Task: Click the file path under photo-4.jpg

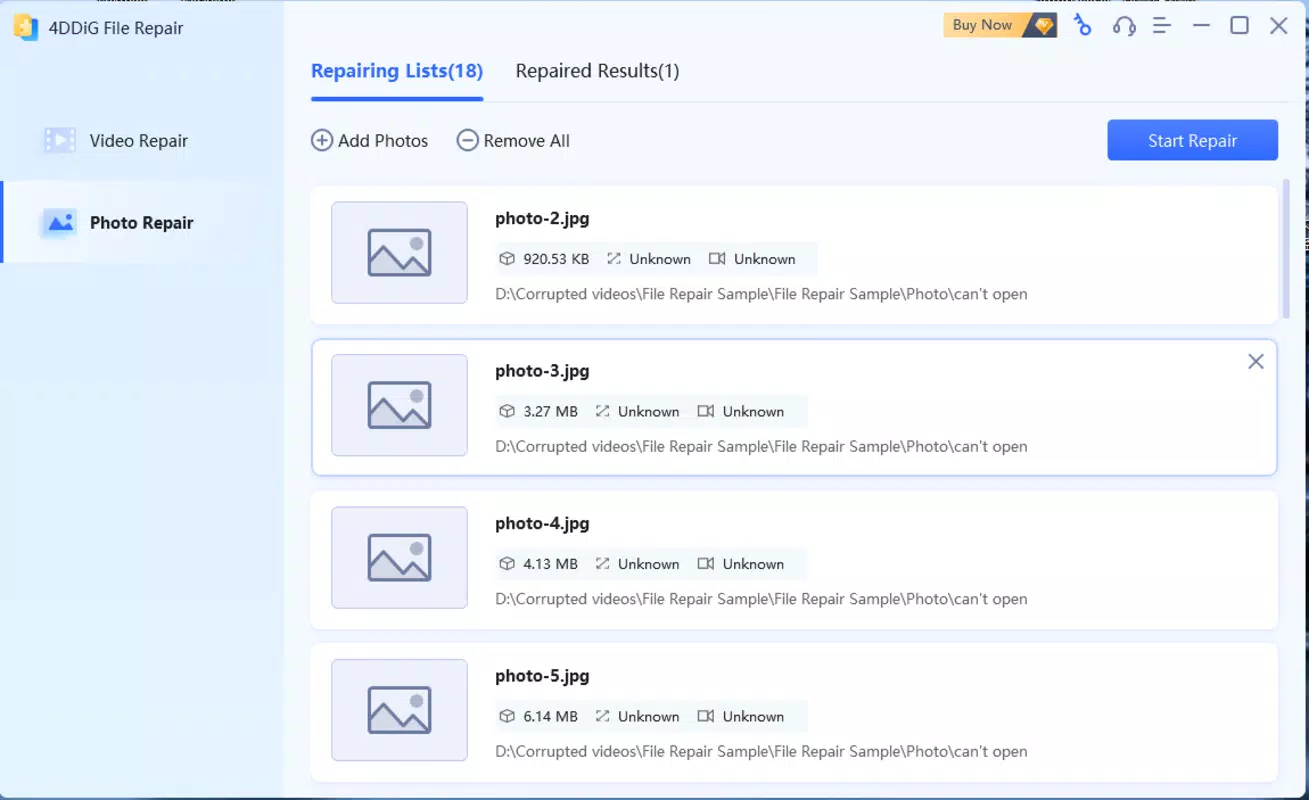Action: point(761,599)
